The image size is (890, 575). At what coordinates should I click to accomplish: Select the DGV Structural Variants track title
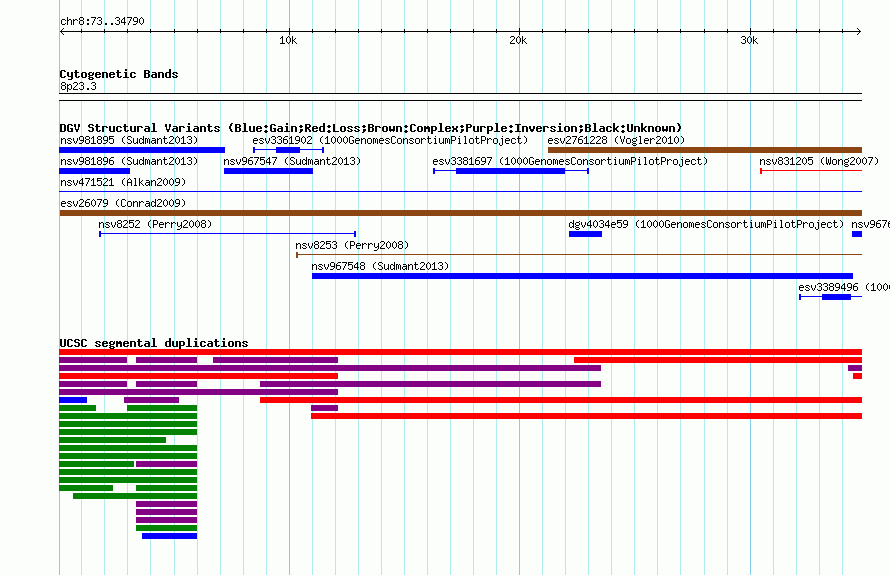[371, 128]
